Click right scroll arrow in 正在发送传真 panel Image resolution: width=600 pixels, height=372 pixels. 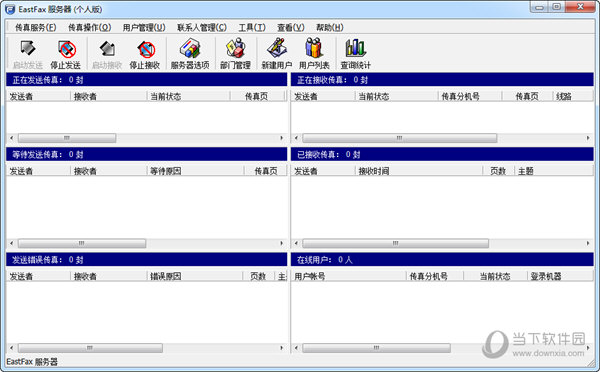[x=282, y=138]
